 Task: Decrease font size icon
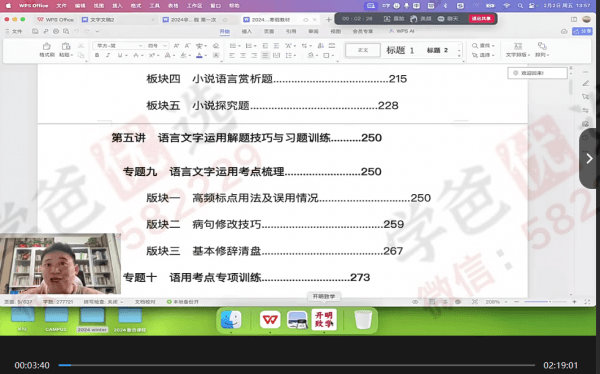tap(188, 46)
